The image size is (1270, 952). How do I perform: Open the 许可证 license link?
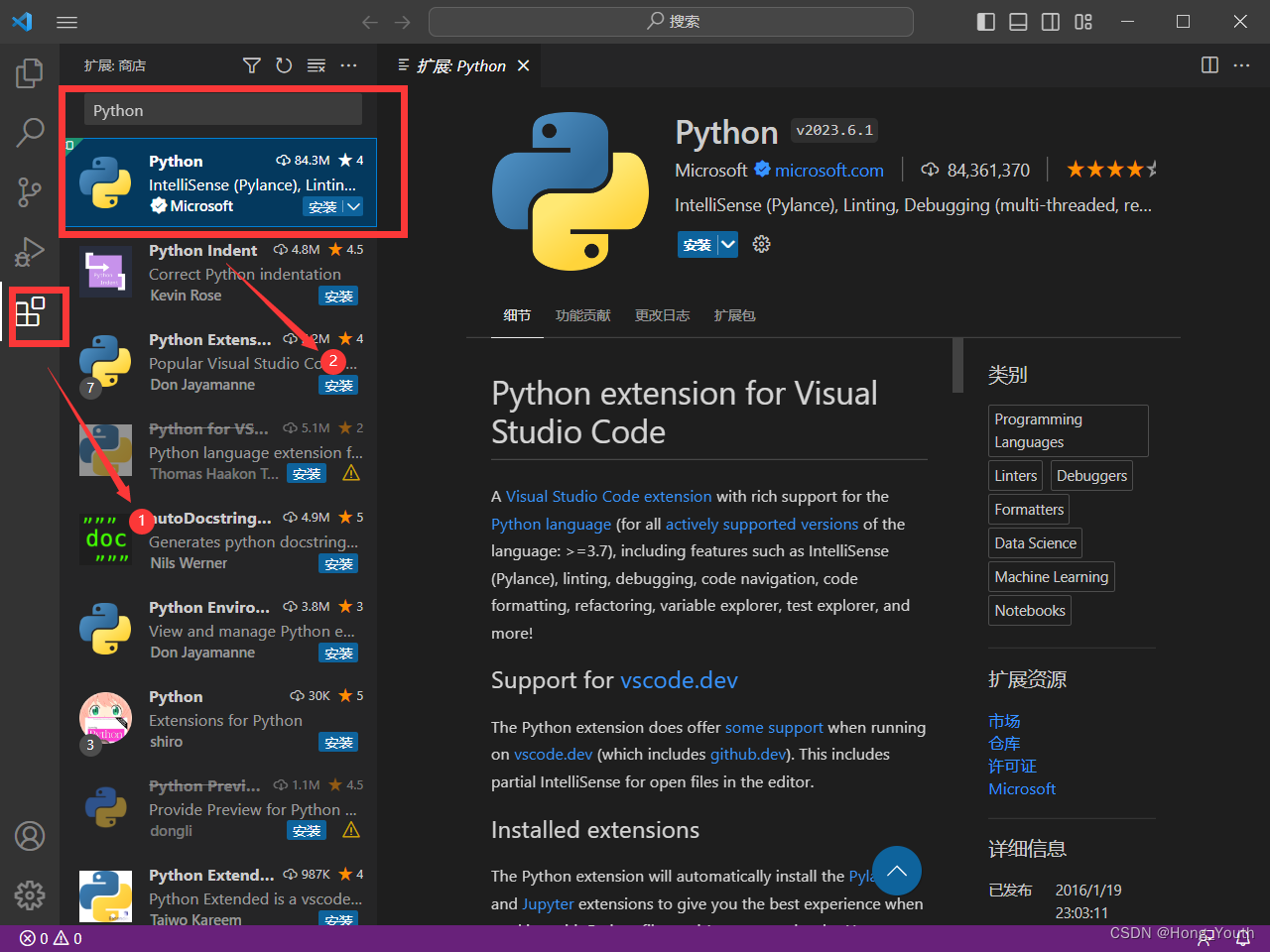click(x=1013, y=767)
